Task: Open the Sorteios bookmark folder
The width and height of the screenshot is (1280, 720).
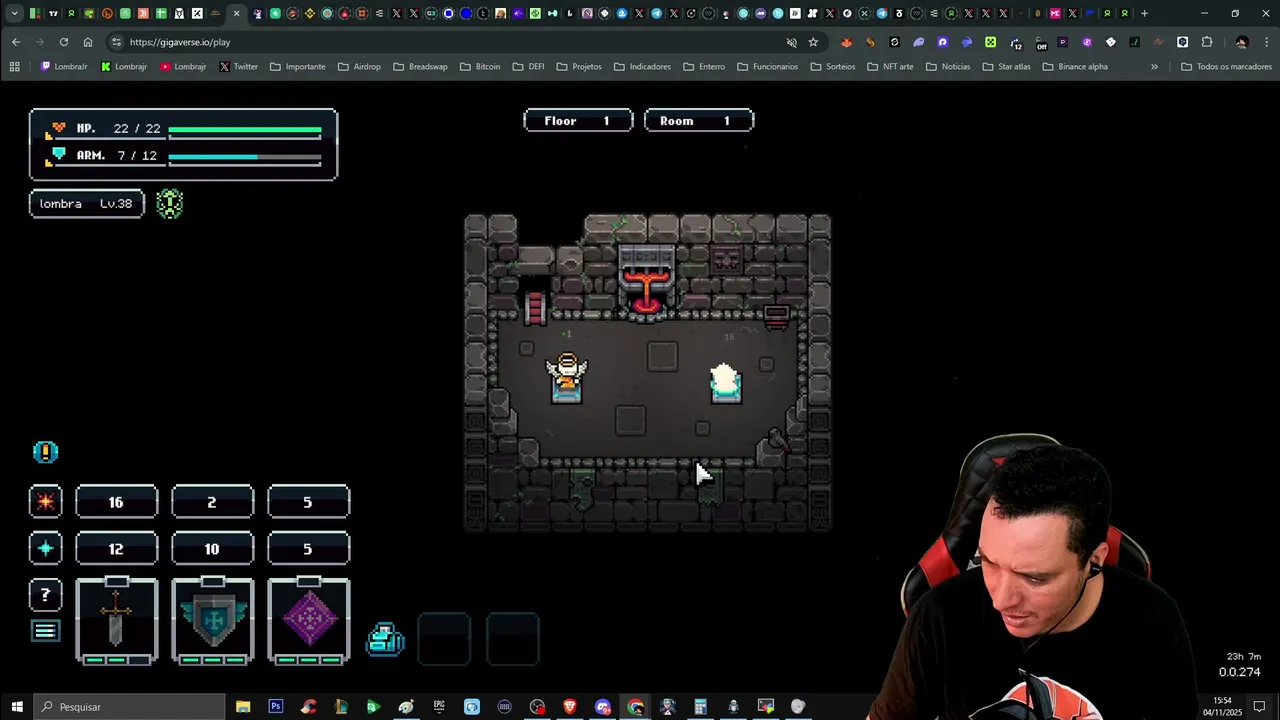Action: (833, 67)
